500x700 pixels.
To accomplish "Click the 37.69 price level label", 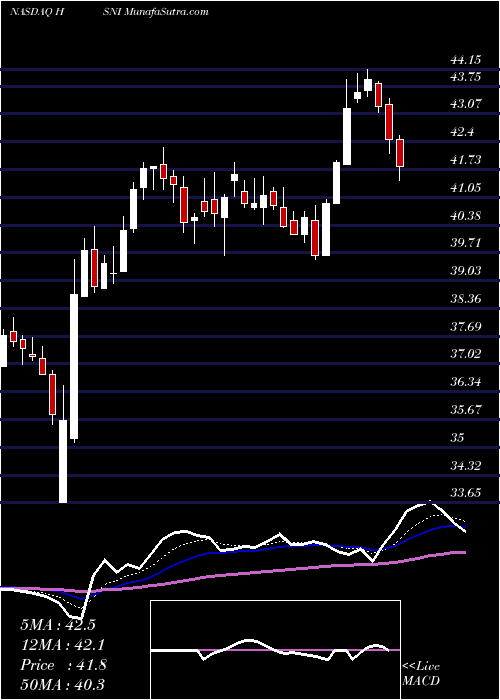I will point(465,327).
